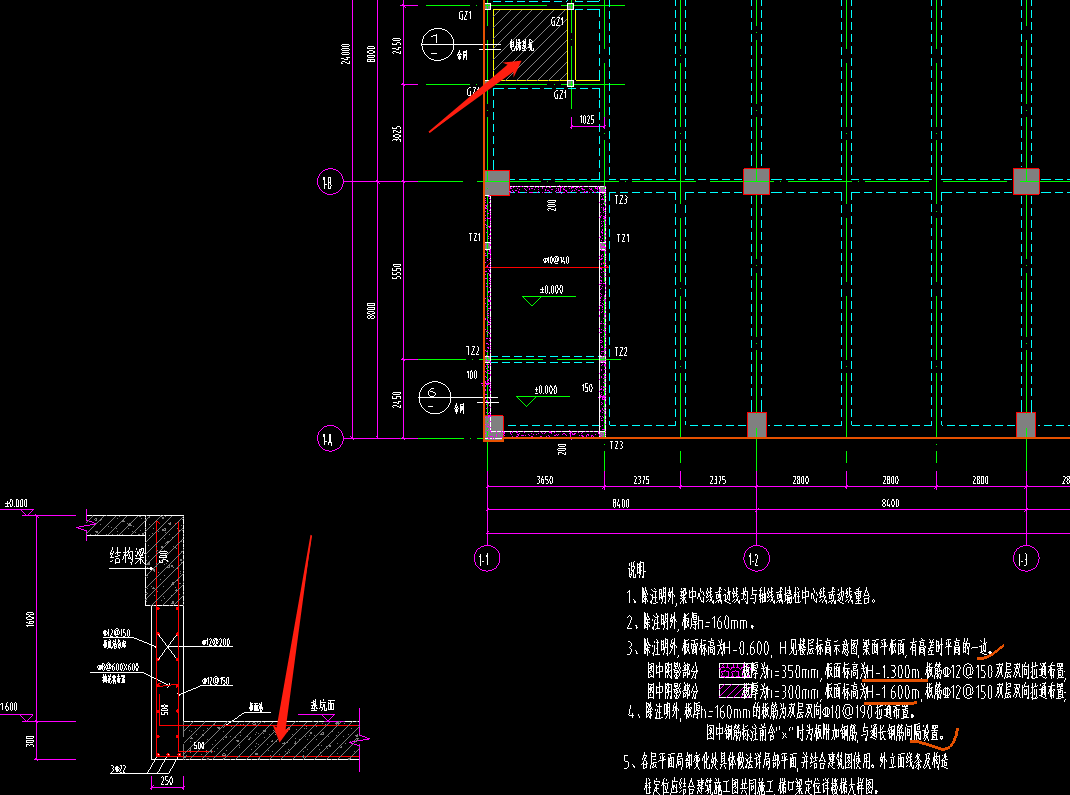
Task: Select note 5 first line about 各层平面局部变化
Action: 785,761
